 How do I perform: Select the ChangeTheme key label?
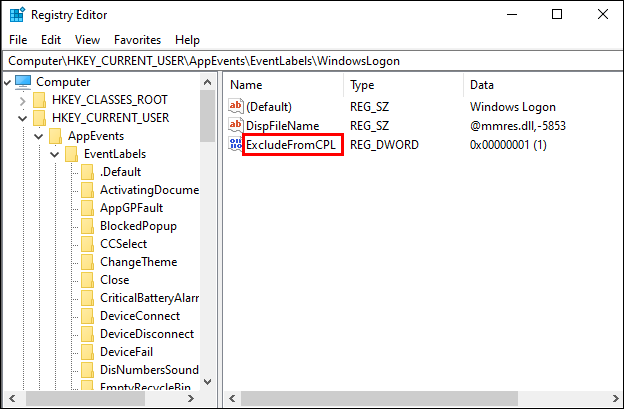click(138, 262)
